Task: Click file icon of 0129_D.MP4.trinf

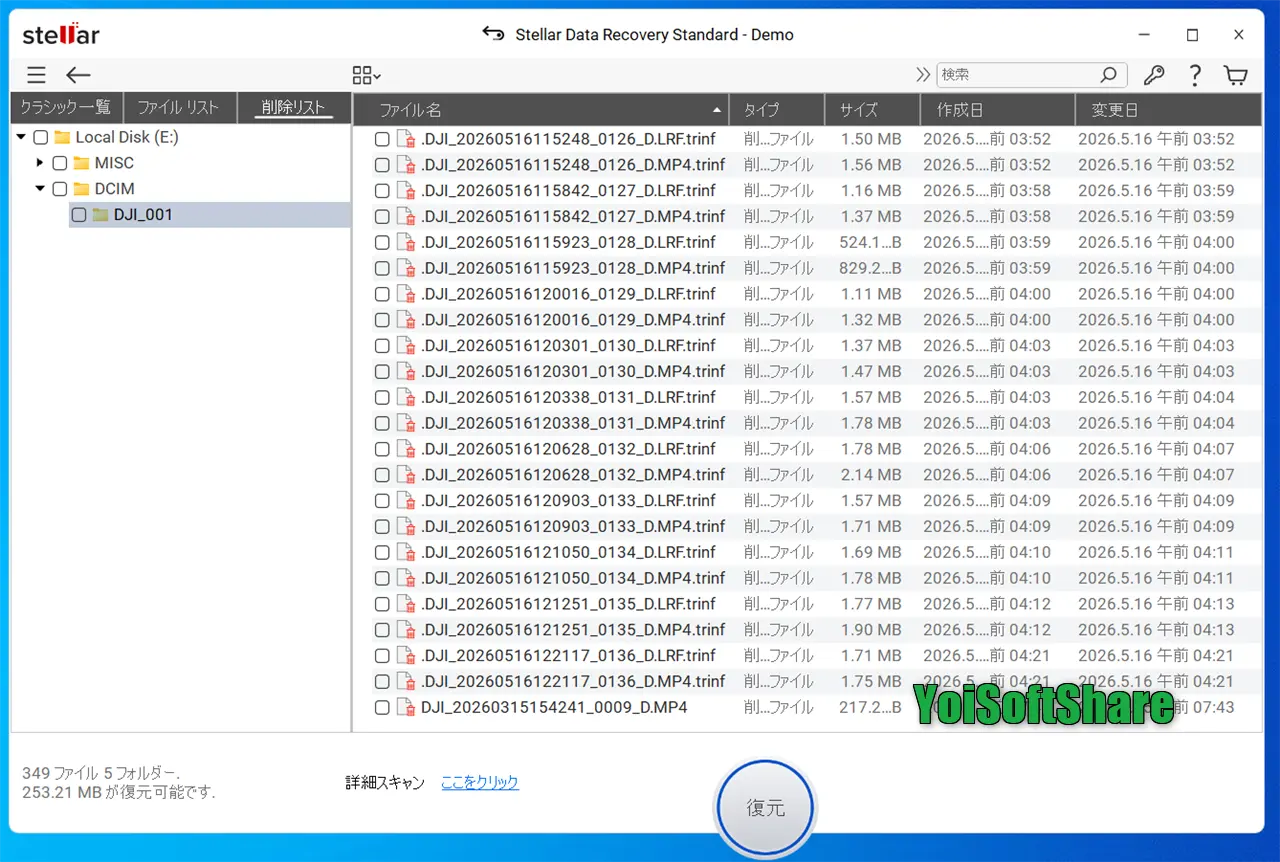Action: [406, 320]
